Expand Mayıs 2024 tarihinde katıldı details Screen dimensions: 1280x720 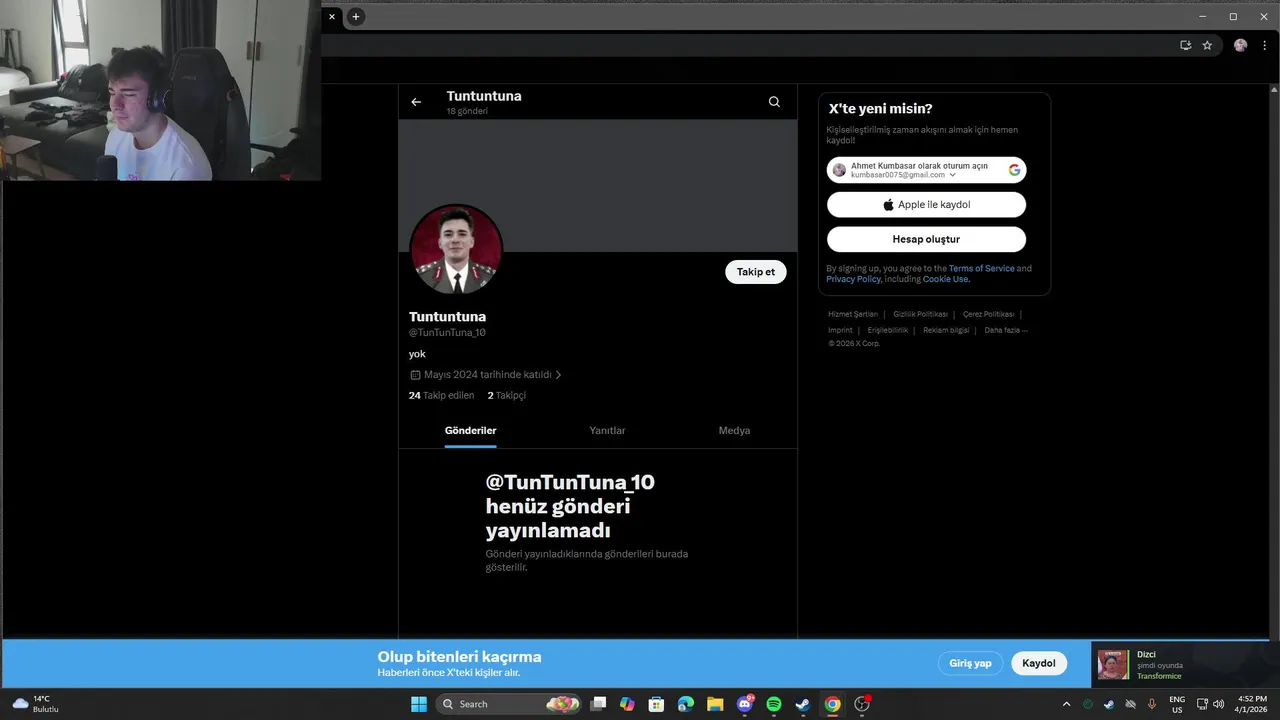click(x=486, y=375)
